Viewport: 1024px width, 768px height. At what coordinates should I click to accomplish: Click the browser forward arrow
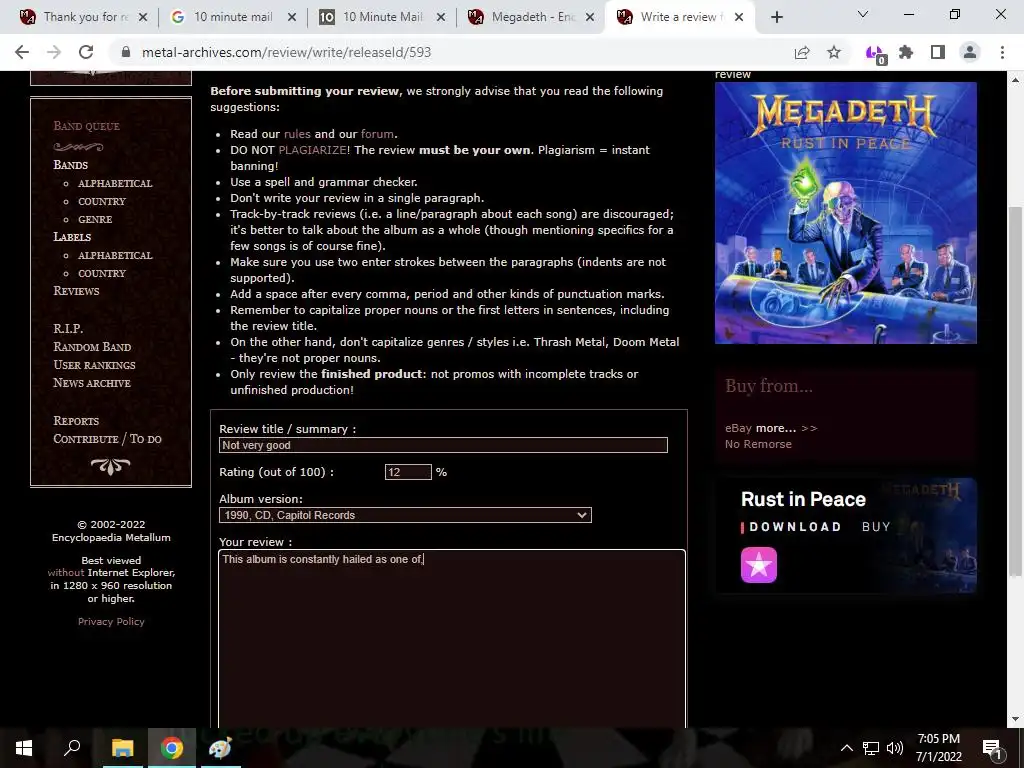click(54, 52)
